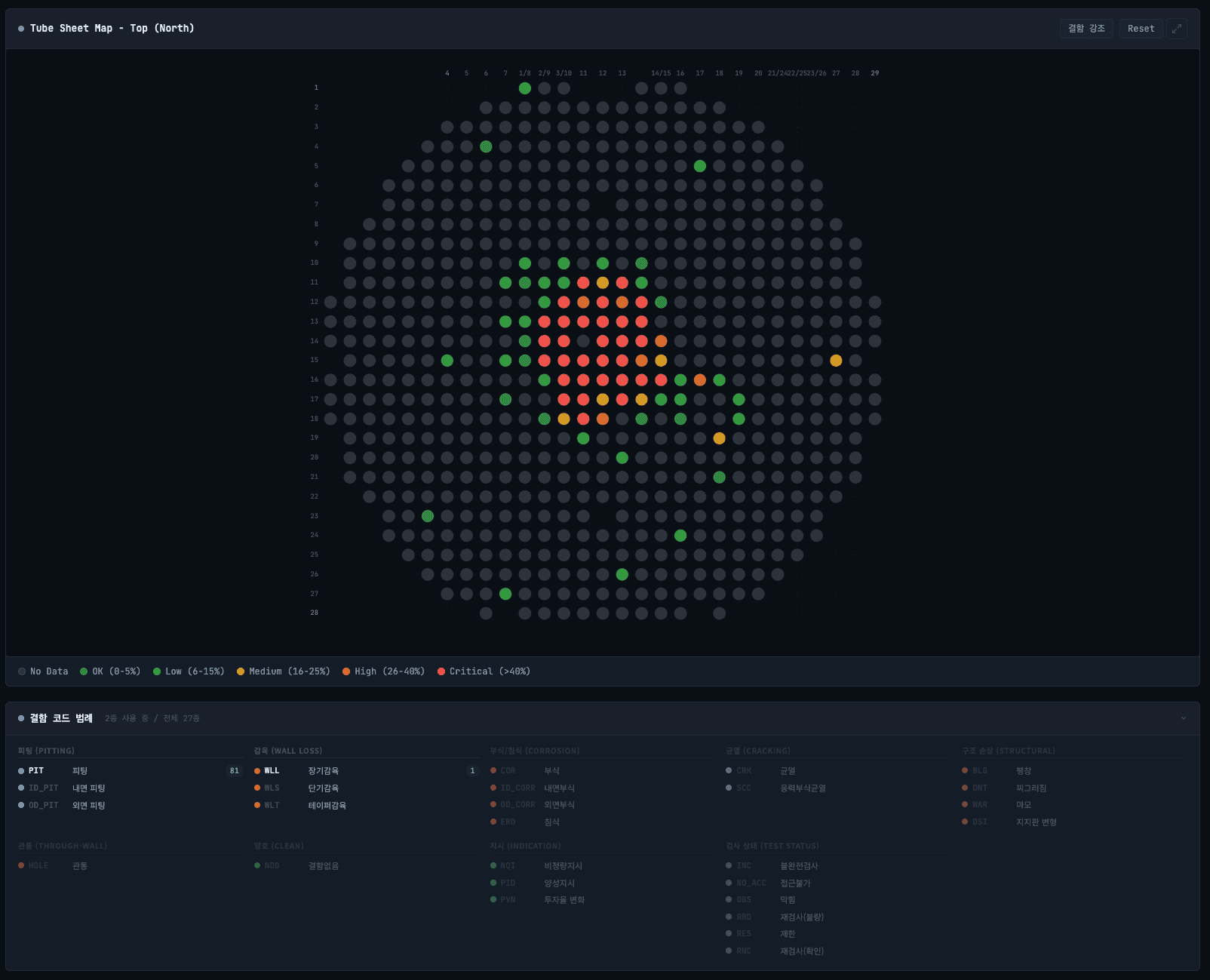
Task: Click the green tube in row 1
Action: pos(525,88)
